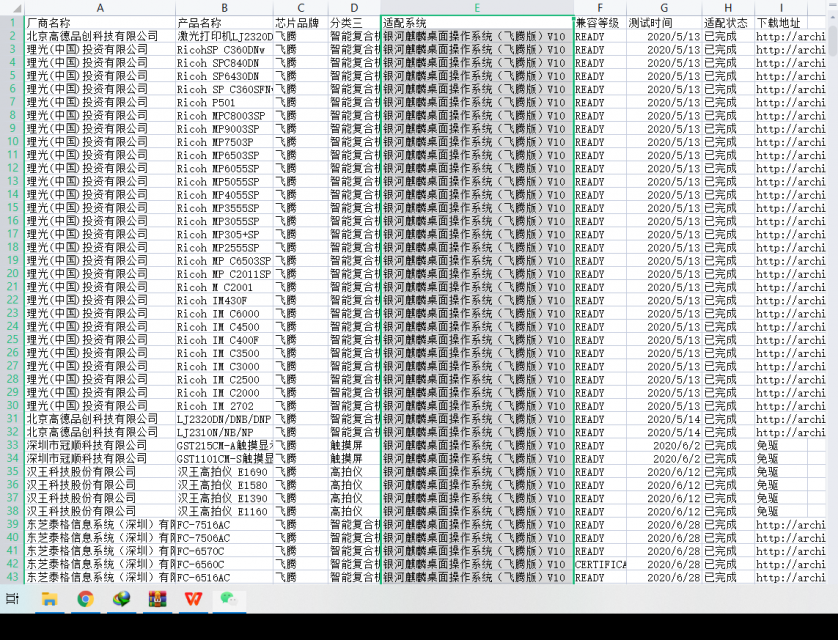838x640 pixels.
Task: Select column I by its header
Action: click(781, 8)
